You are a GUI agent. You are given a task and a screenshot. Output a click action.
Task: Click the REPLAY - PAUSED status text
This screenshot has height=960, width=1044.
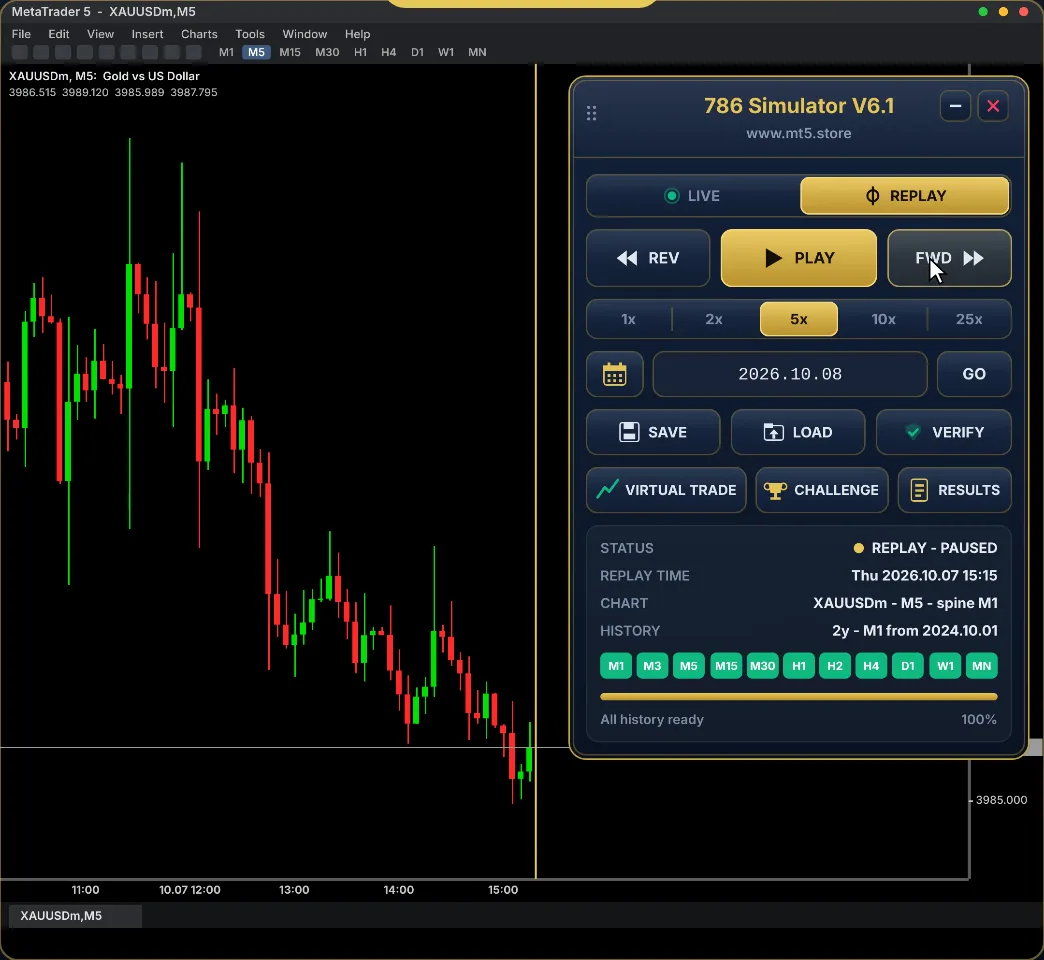coord(934,548)
